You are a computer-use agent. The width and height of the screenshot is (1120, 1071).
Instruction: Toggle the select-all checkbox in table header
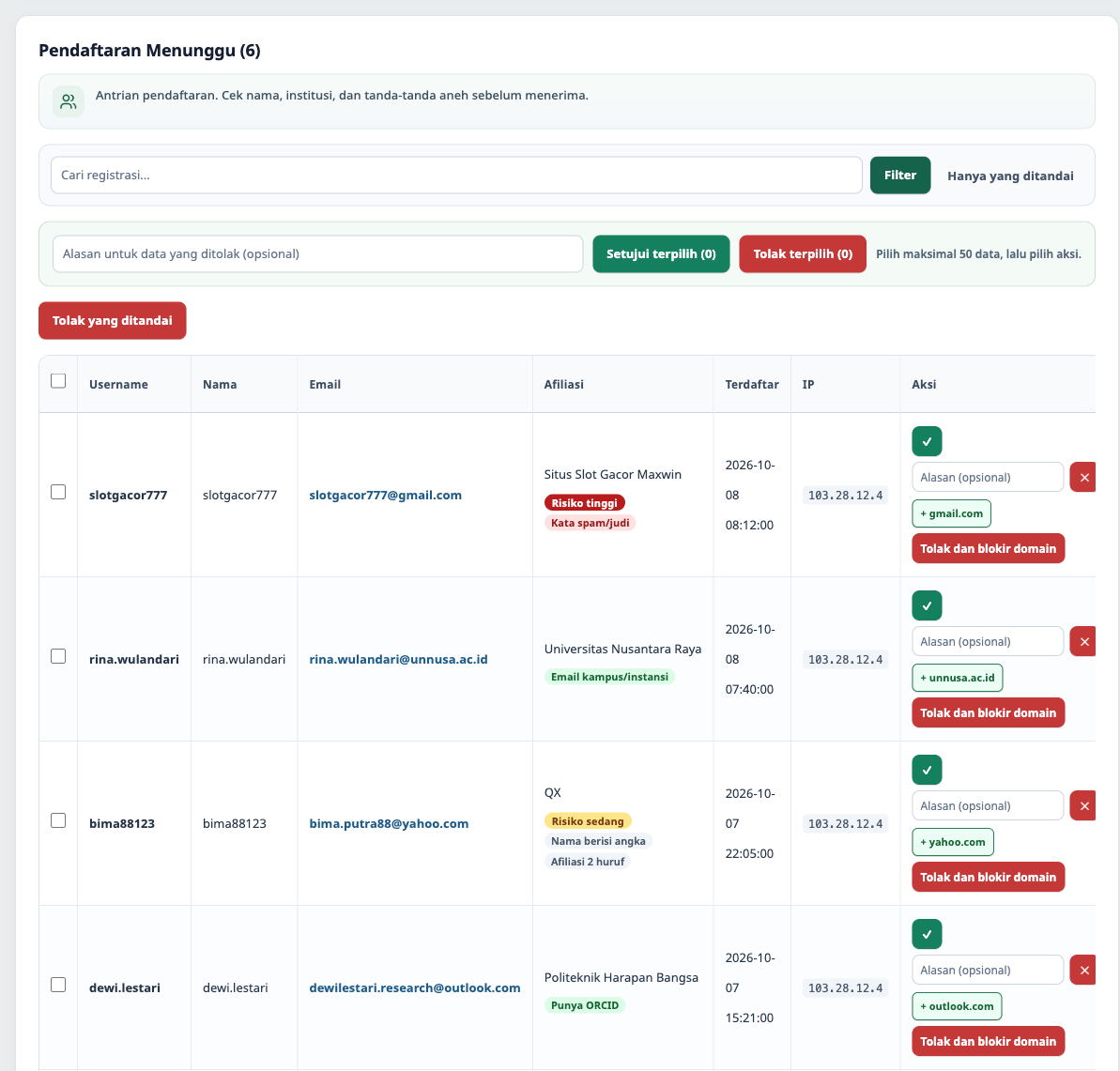[x=58, y=380]
